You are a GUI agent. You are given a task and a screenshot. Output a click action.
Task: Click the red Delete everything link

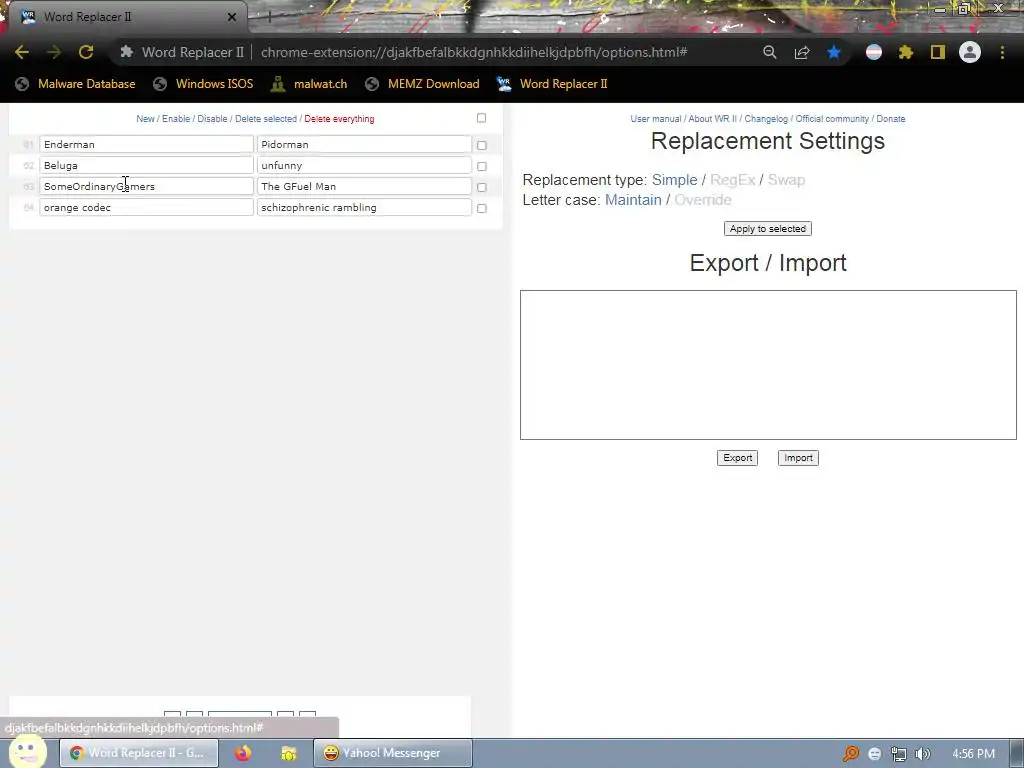pyautogui.click(x=339, y=119)
